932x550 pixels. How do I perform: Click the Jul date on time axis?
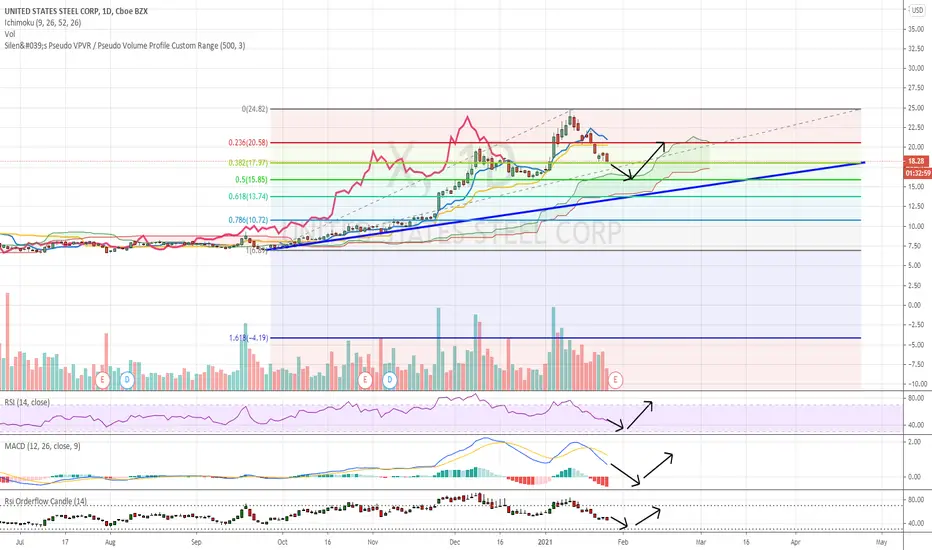20,542
